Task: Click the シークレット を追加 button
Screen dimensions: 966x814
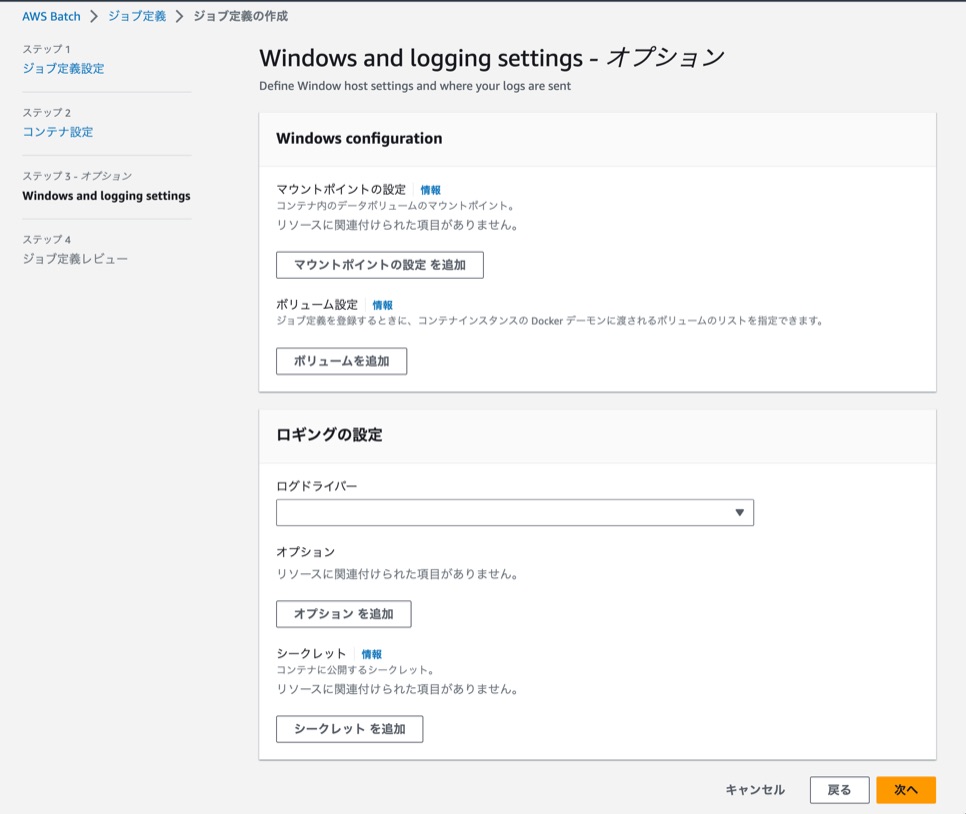Action: 349,729
